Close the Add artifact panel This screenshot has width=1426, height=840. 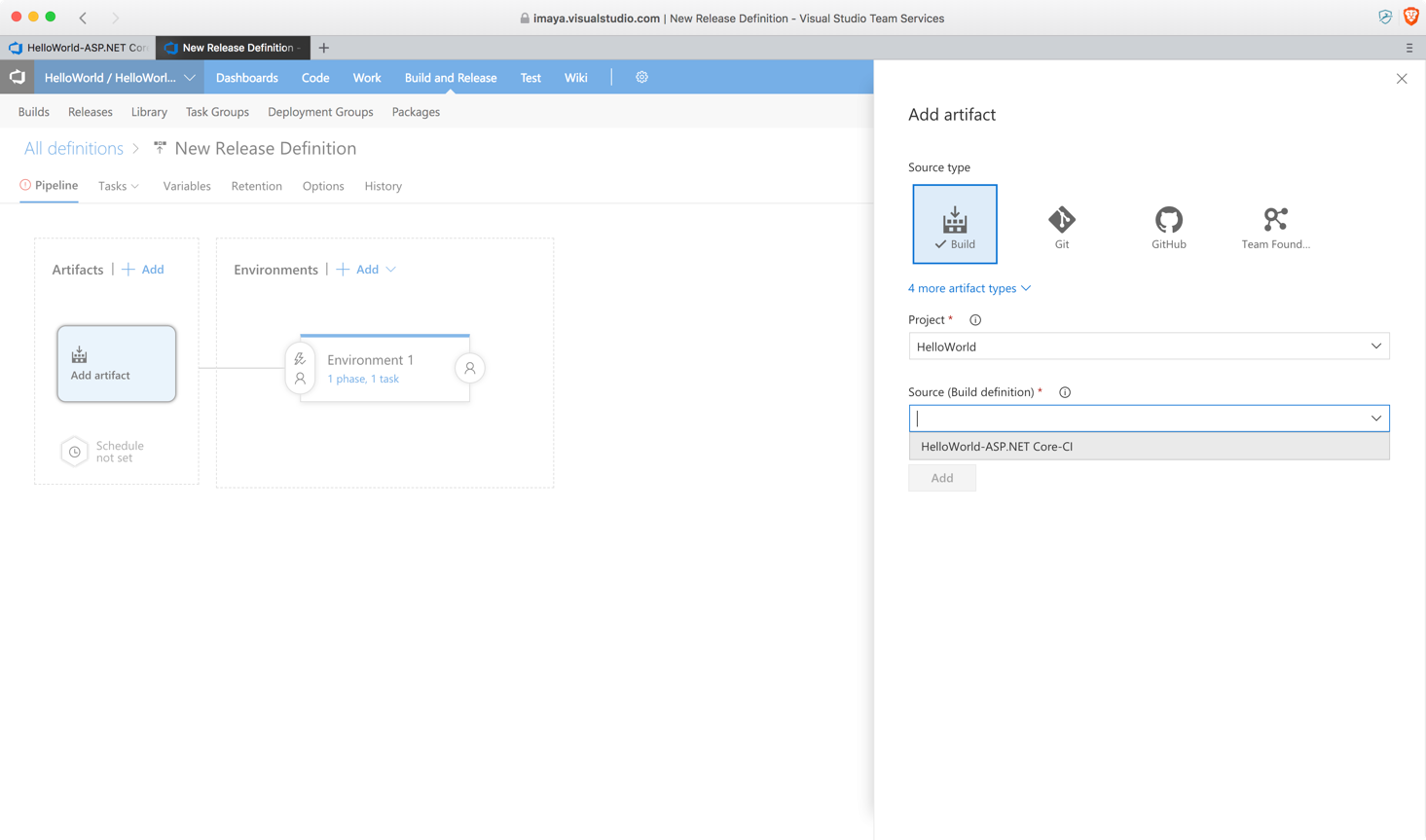[x=1402, y=79]
